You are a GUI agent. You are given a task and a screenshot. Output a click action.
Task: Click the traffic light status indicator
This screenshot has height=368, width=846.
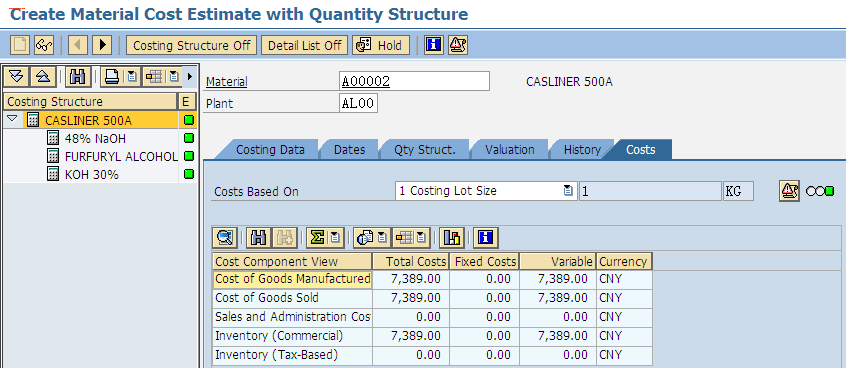click(x=820, y=191)
